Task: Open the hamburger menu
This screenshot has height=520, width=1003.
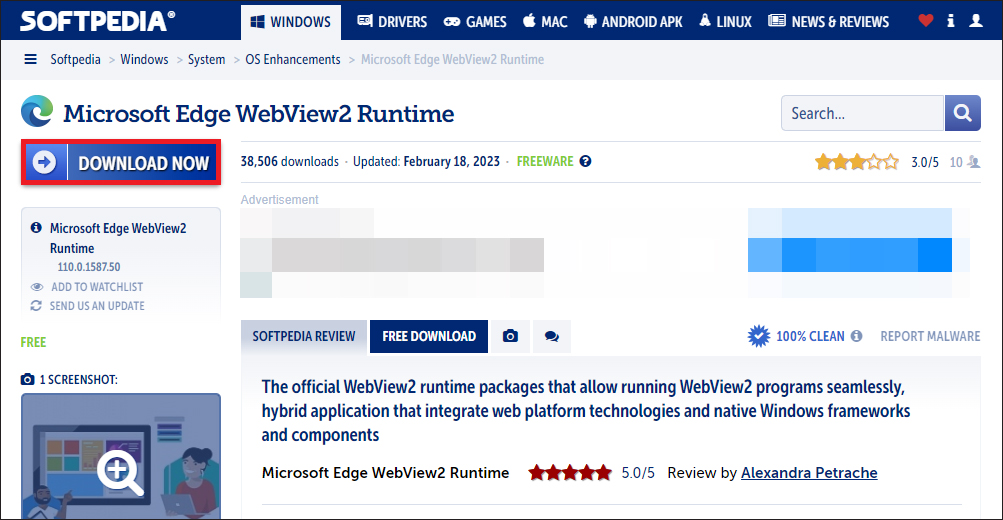Action: 30,59
